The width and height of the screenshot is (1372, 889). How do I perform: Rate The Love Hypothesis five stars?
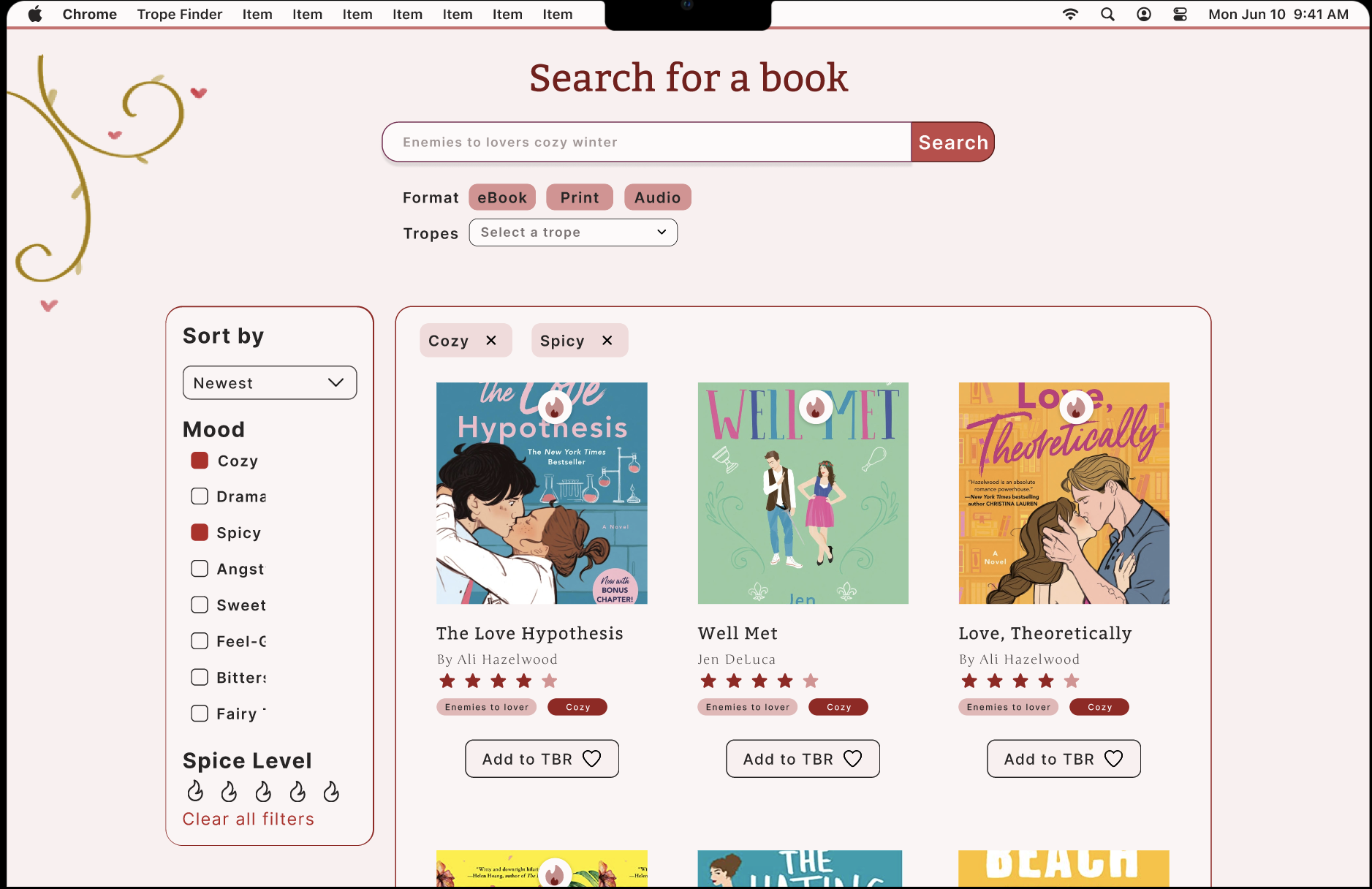pyautogui.click(x=550, y=681)
